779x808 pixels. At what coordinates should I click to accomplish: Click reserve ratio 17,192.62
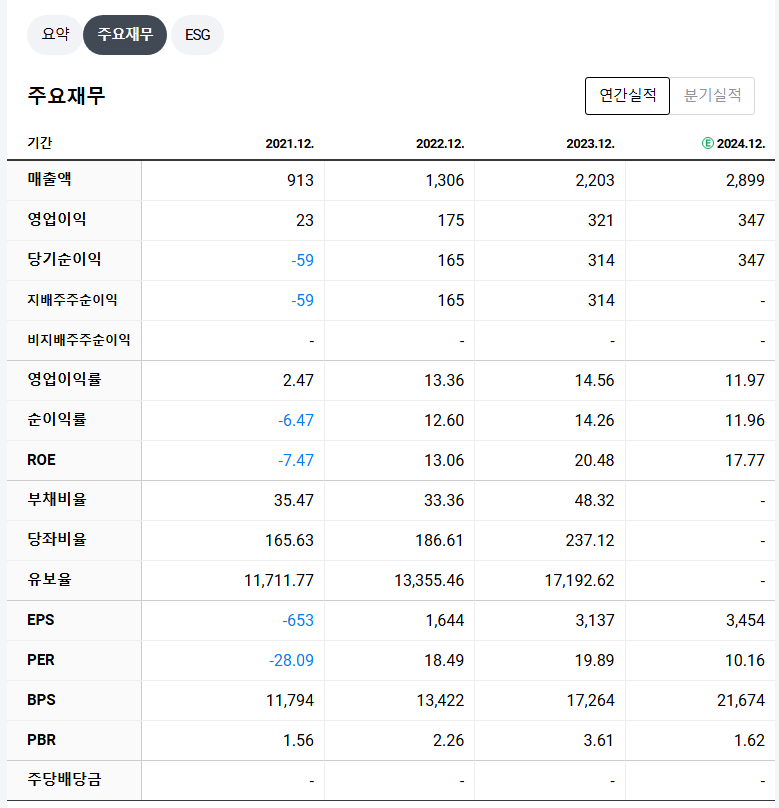(580, 581)
